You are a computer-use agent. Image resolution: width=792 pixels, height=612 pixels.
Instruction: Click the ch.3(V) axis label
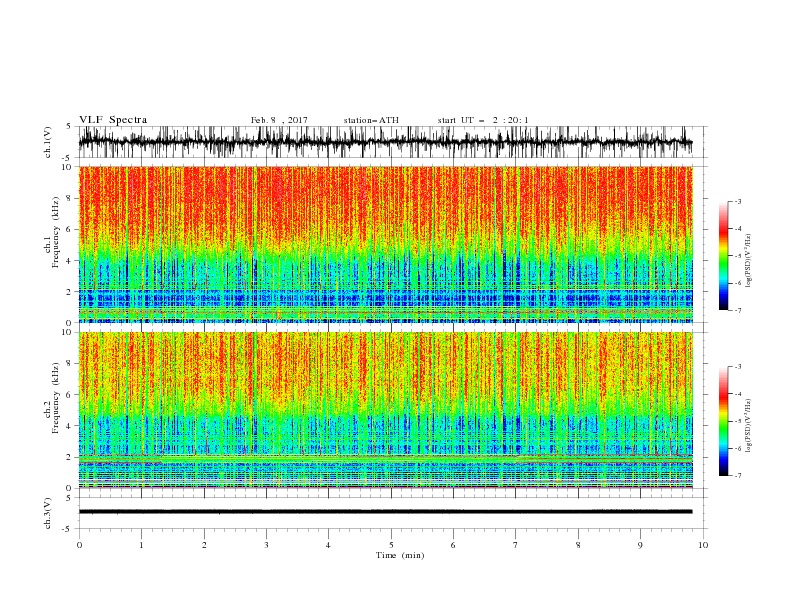click(x=48, y=513)
